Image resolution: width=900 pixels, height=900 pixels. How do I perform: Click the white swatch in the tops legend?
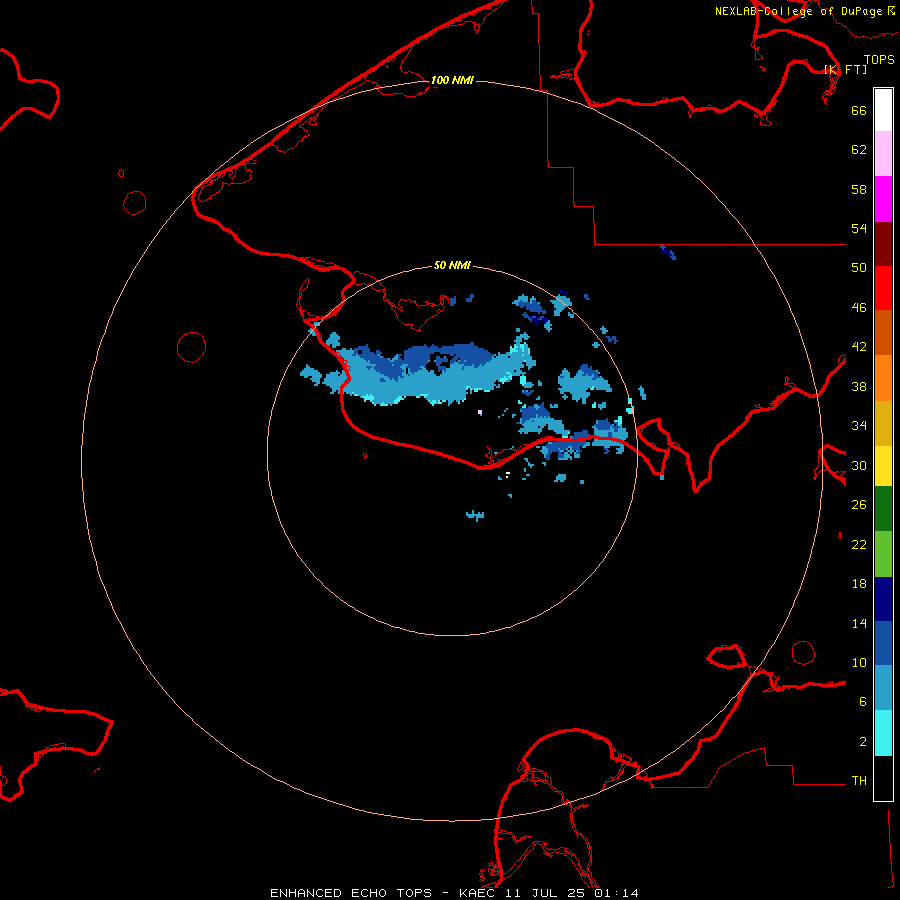click(883, 110)
